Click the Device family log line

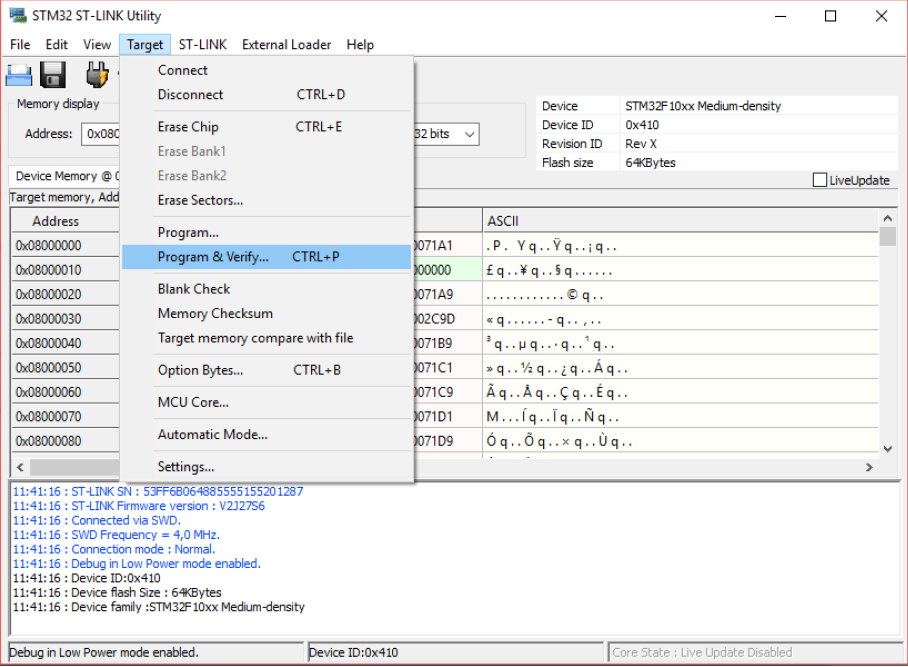pyautogui.click(x=159, y=607)
